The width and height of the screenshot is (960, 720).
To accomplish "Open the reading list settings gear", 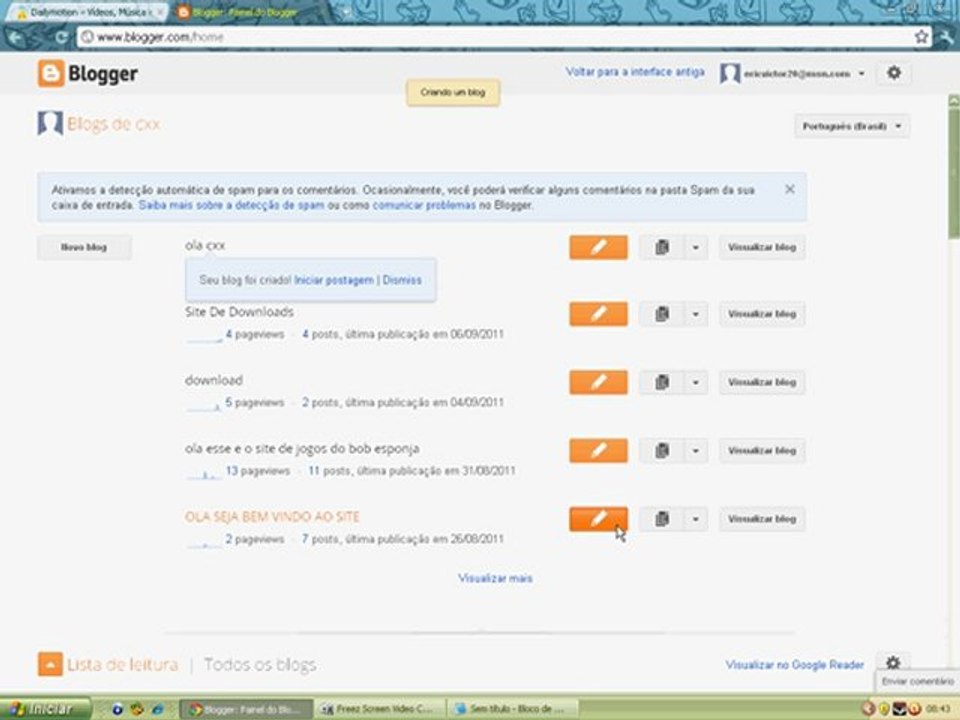I will (x=893, y=662).
